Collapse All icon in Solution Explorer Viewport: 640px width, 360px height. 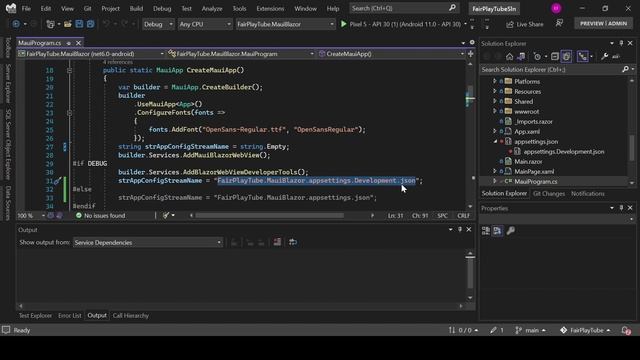pos(555,57)
